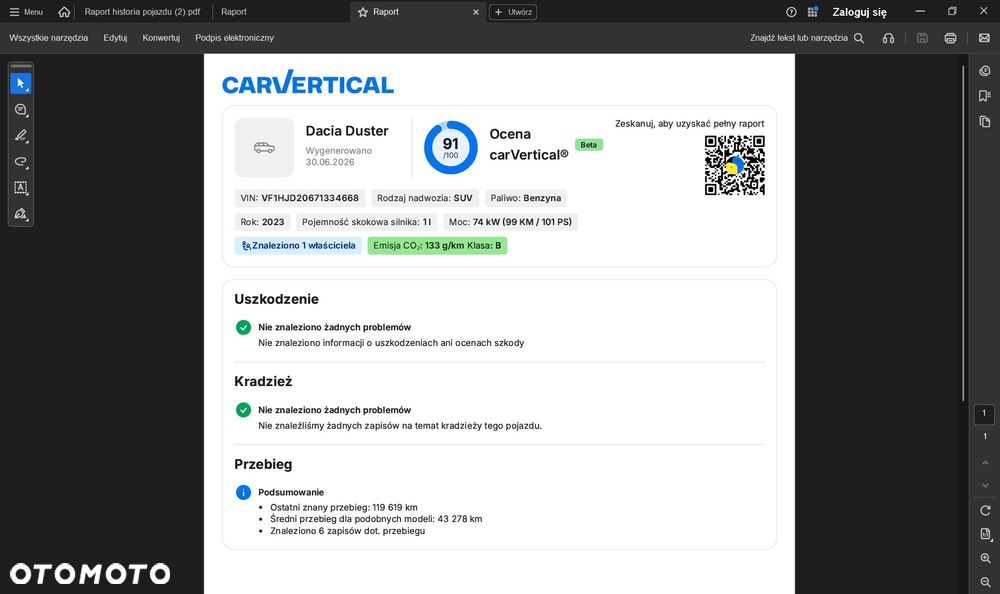The height and width of the screenshot is (594, 1000).
Task: Click the zoom in magnifier
Action: click(x=985, y=558)
